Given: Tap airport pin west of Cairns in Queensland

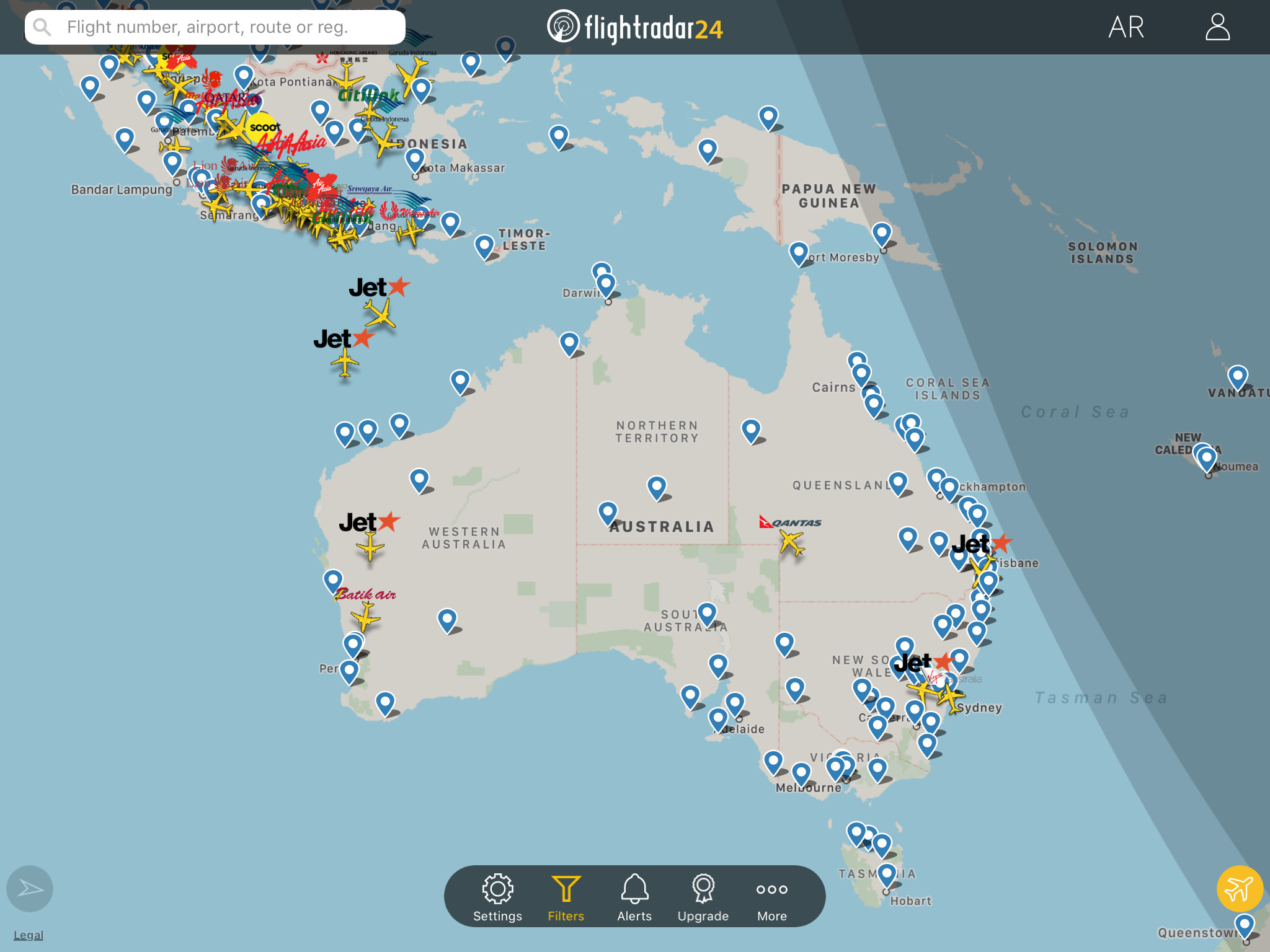Looking at the screenshot, I should click(x=751, y=429).
